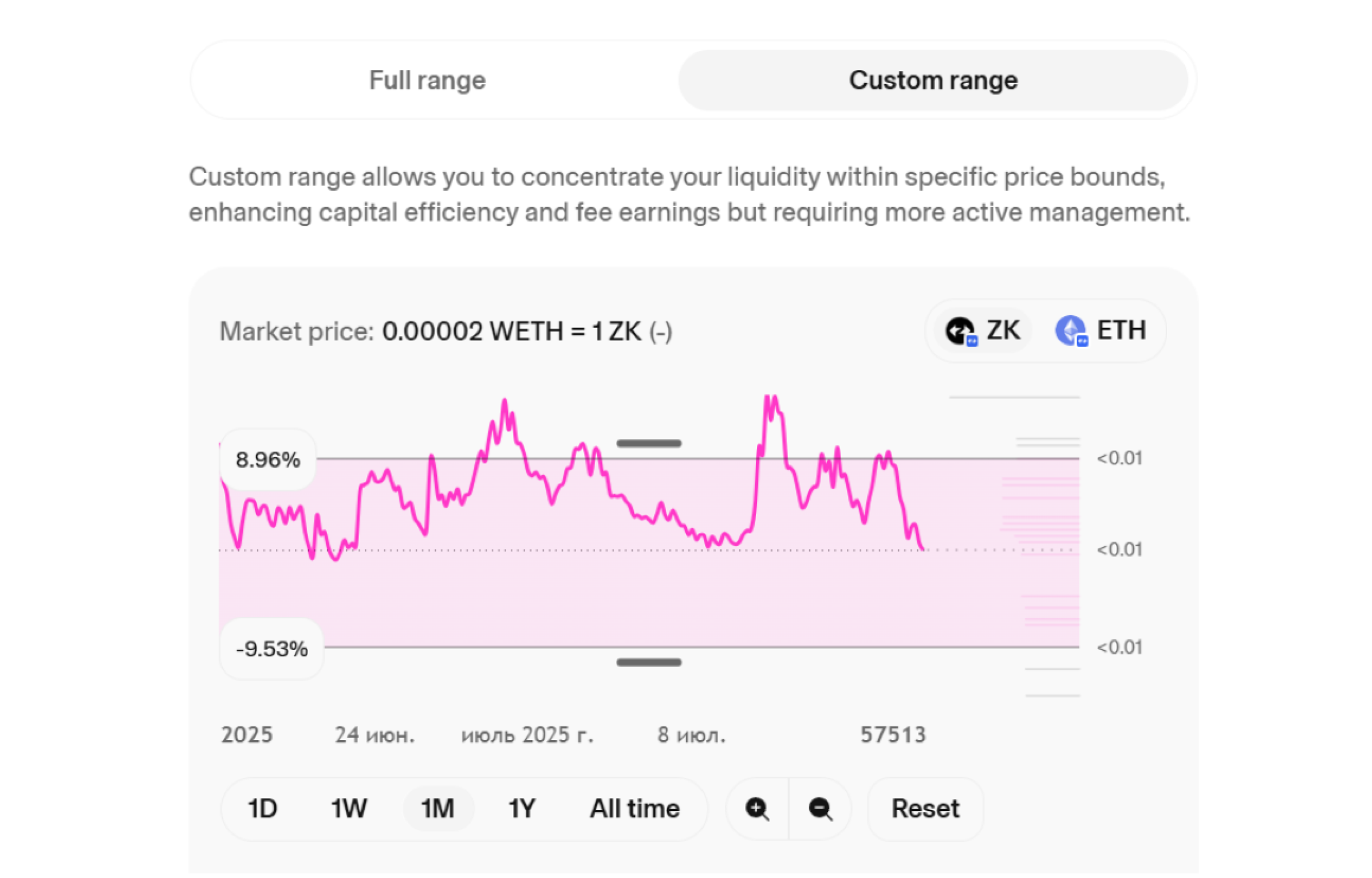Click the июль 2025 г. axis label
Viewport: 1372px width, 878px height.
point(527,735)
